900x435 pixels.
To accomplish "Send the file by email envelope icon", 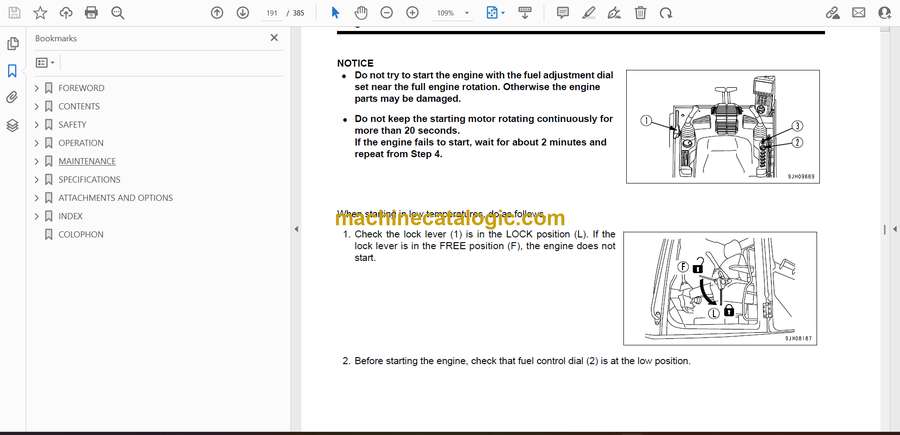I will tap(859, 13).
